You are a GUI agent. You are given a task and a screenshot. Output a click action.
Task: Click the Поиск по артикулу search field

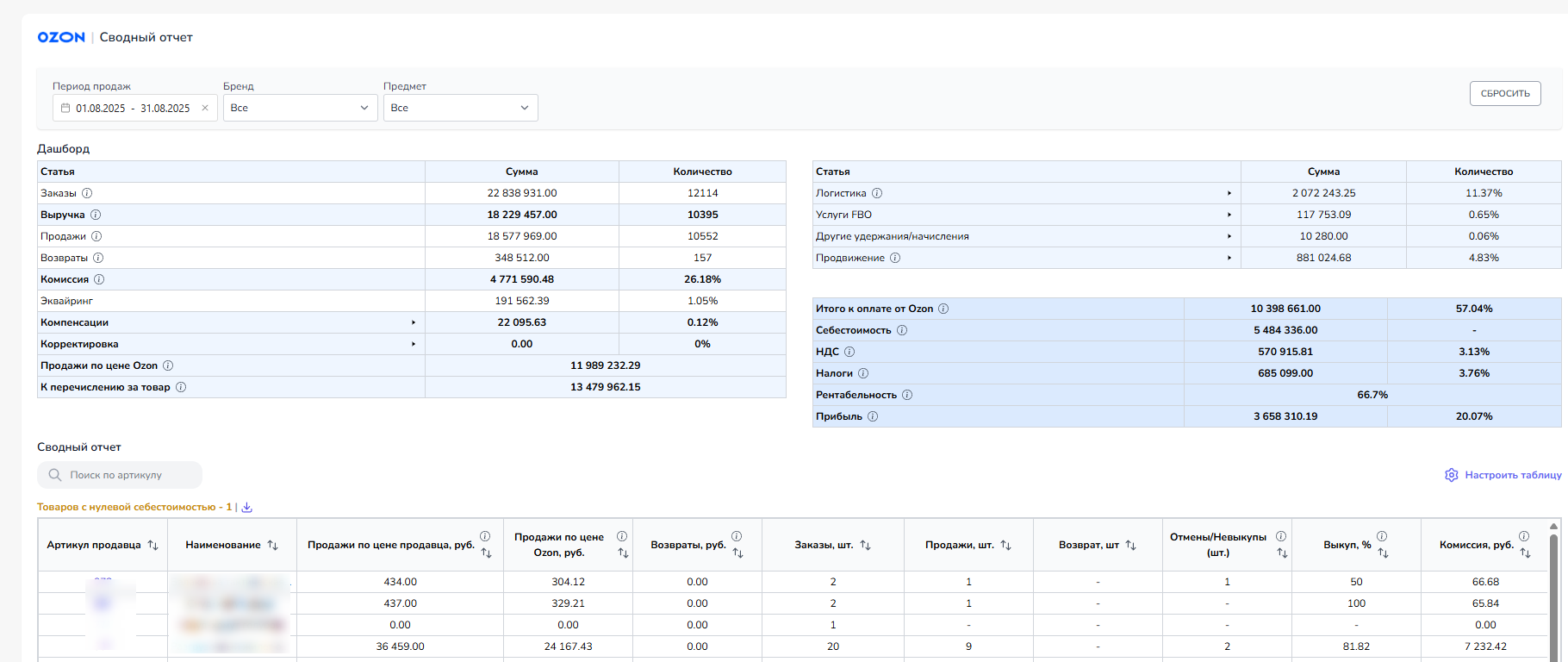tap(121, 475)
